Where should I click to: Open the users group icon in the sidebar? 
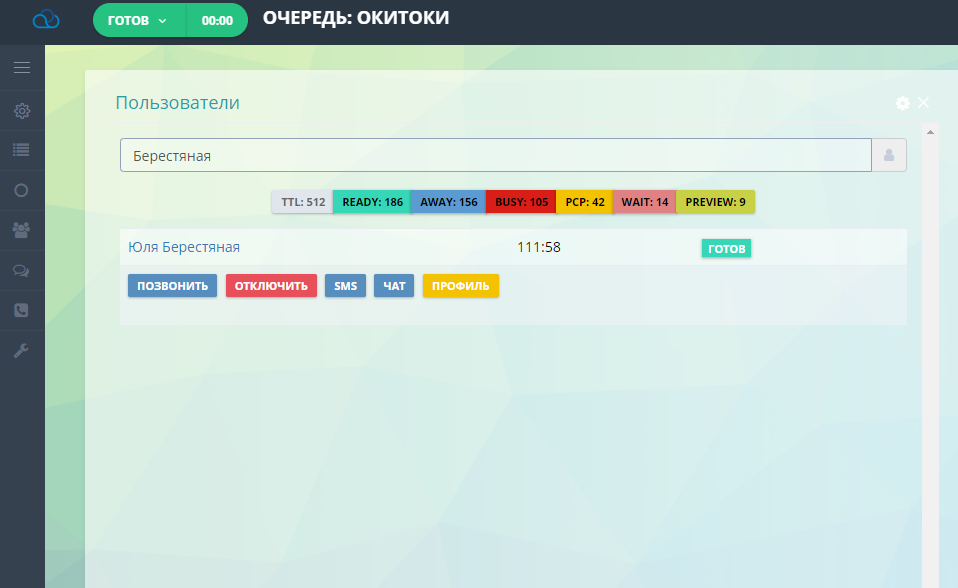click(x=22, y=230)
